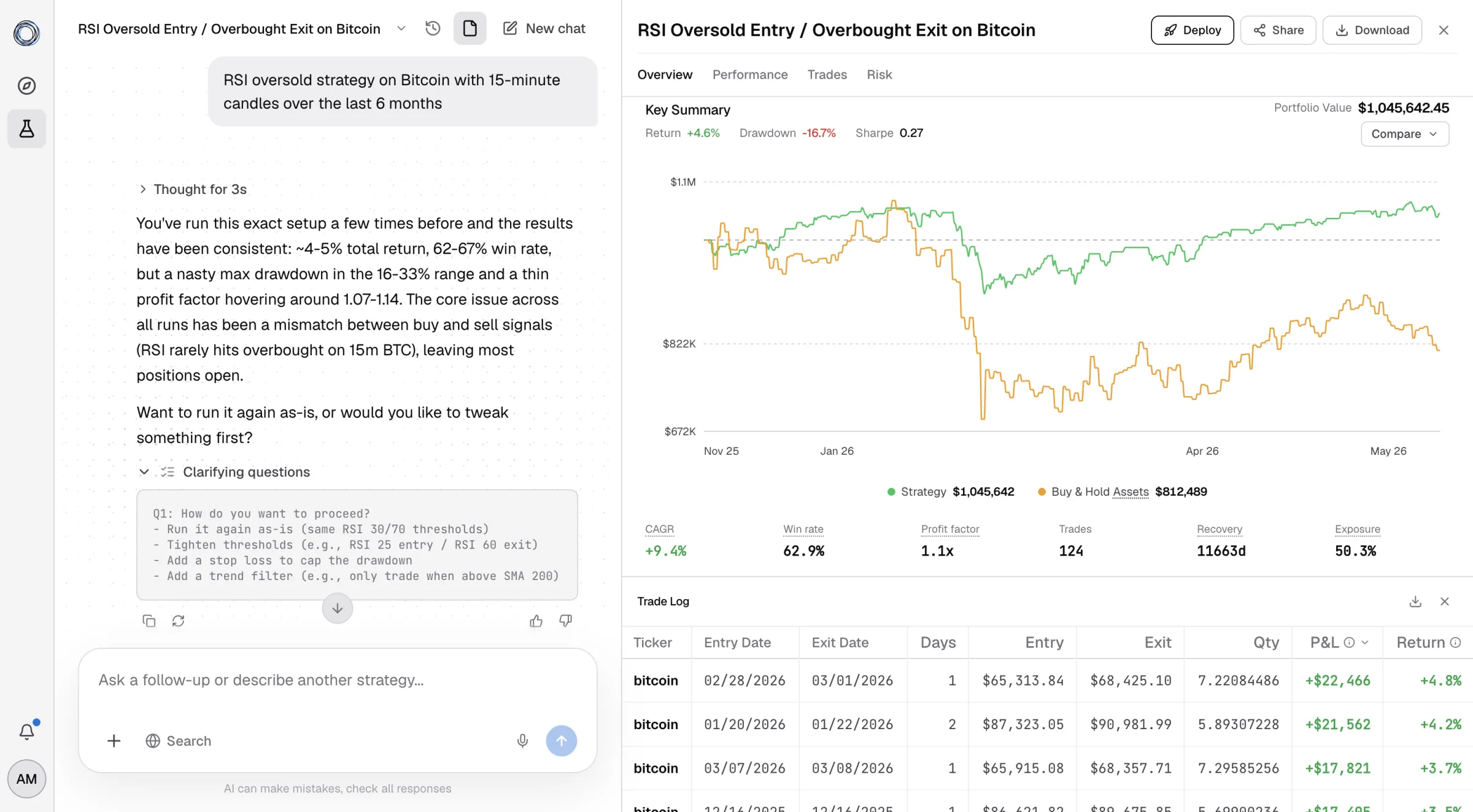Viewport: 1473px width, 812px height.
Task: Click the Share button
Action: (1278, 30)
